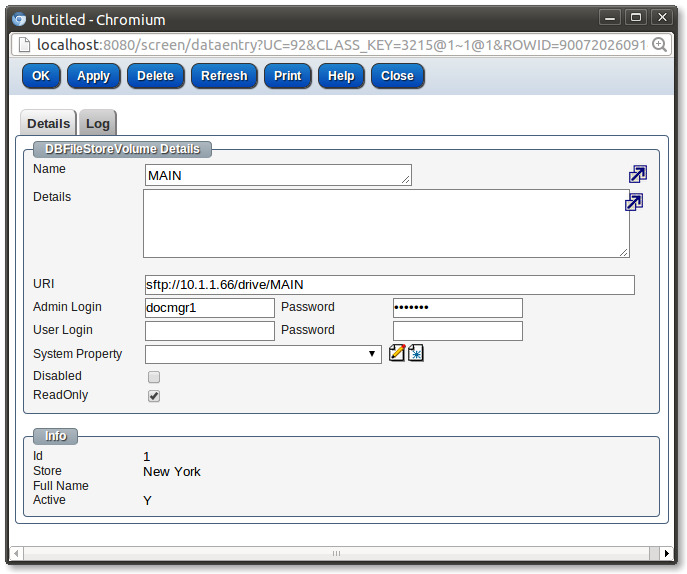Select the Details tab
This screenshot has width=687, height=574.
pyautogui.click(x=48, y=123)
